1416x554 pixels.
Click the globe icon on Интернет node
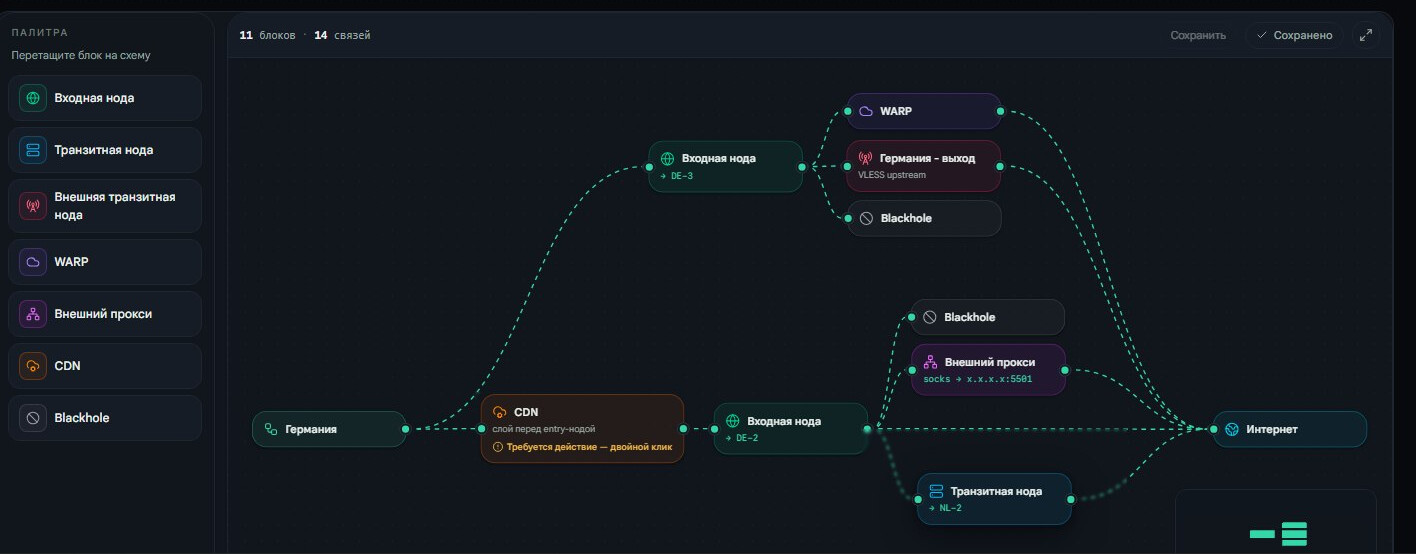[1232, 429]
